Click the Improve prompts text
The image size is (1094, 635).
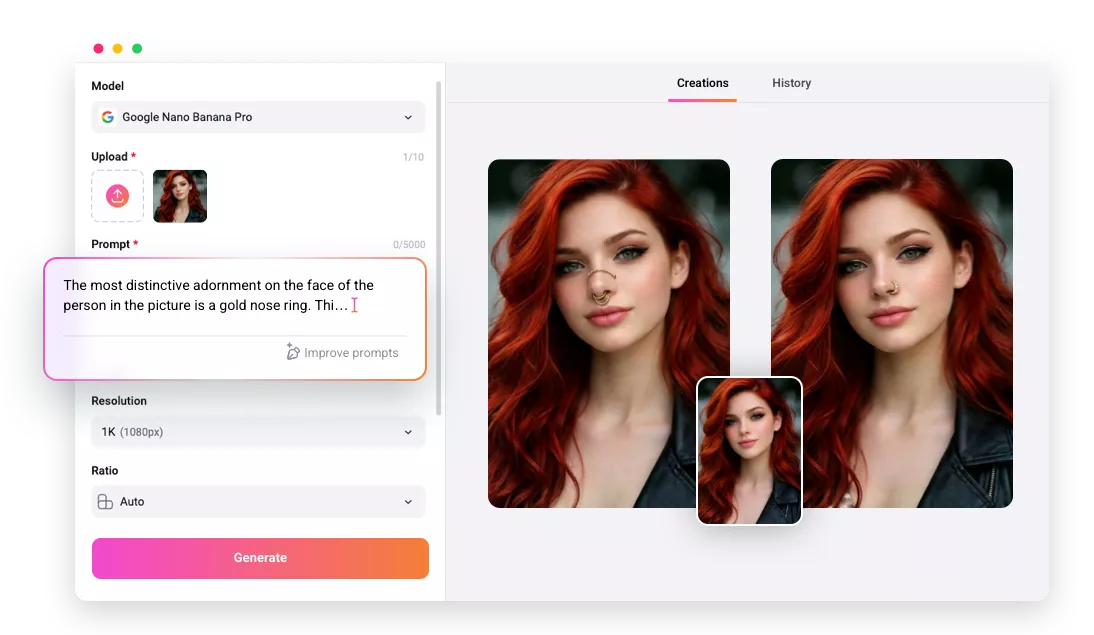351,353
